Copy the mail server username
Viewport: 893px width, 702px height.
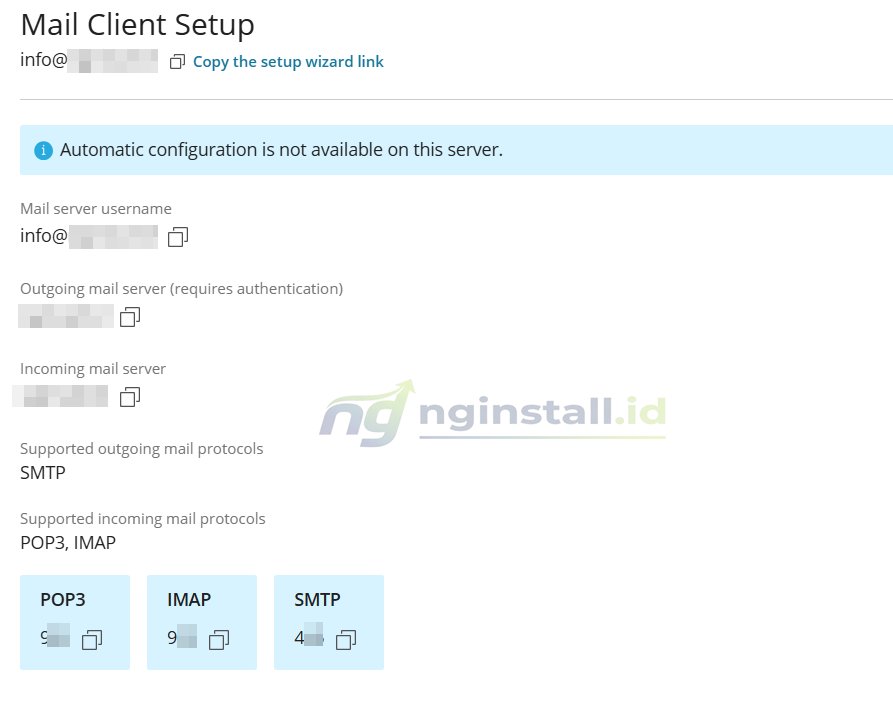[x=177, y=237]
